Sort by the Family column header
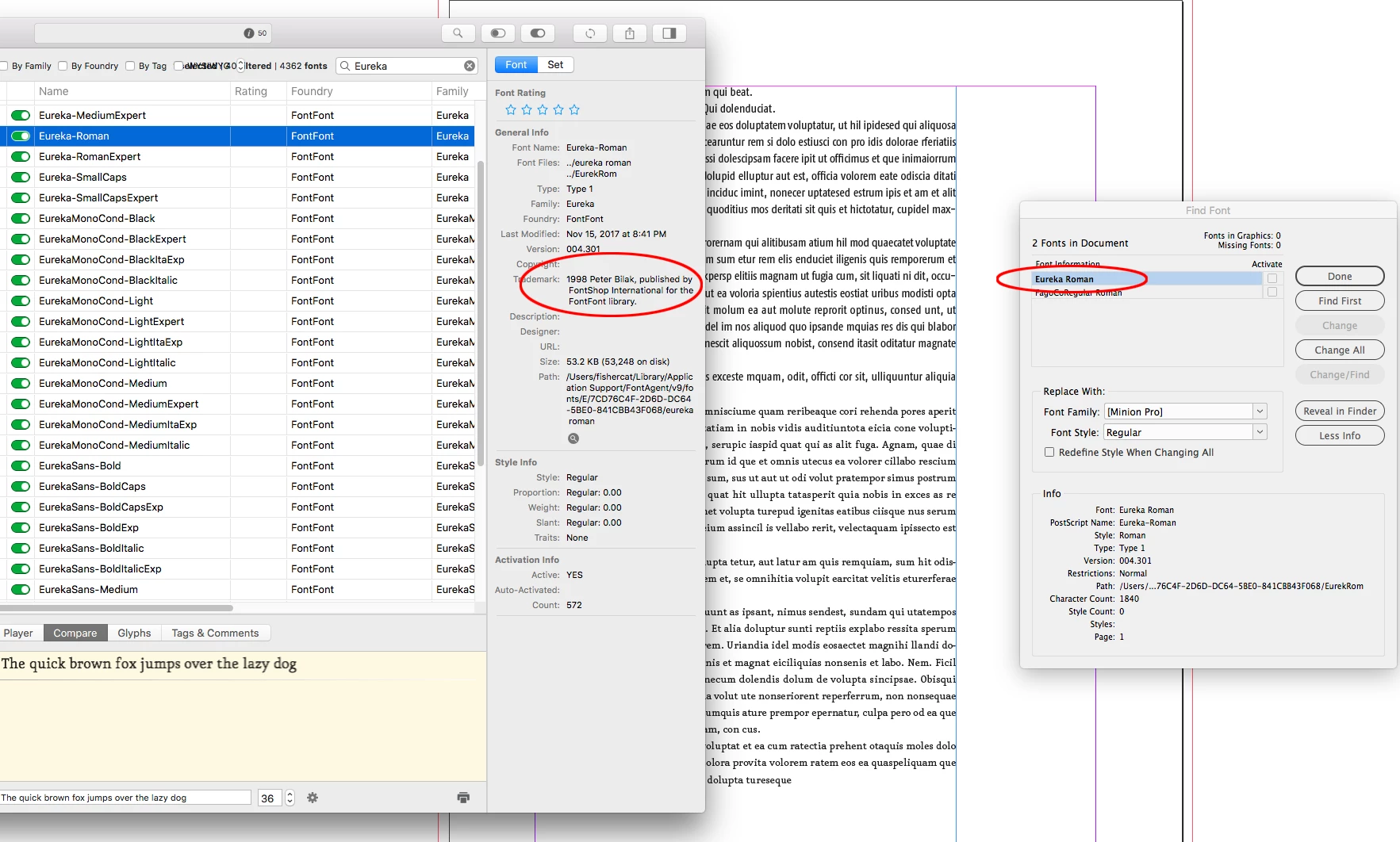This screenshot has height=842, width=1400. [x=454, y=91]
